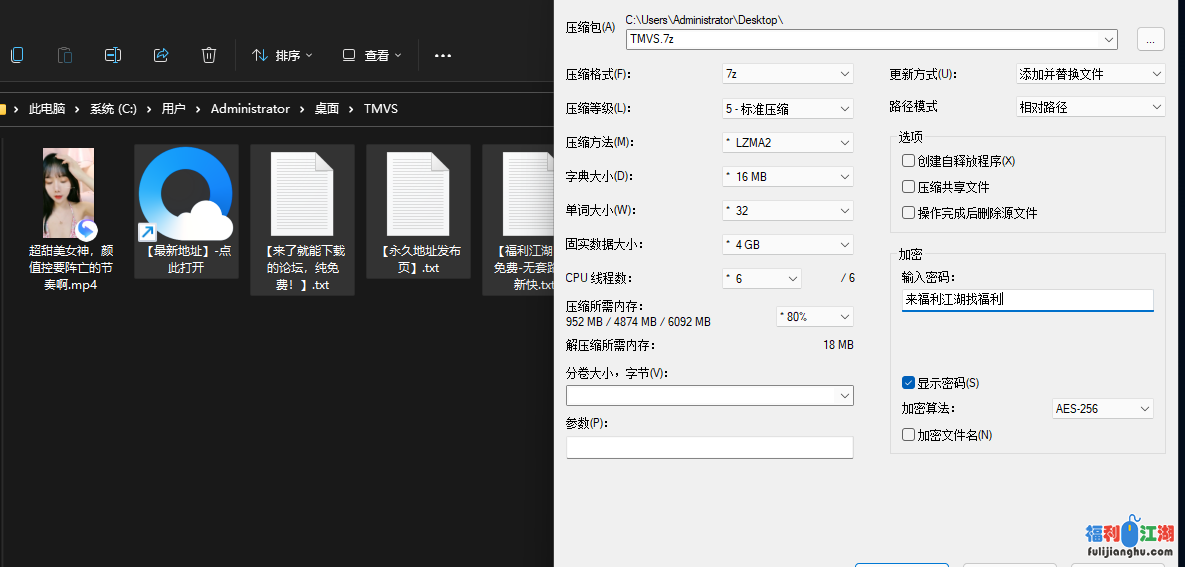Click the paste clipboard icon
1185x567 pixels.
[65, 55]
